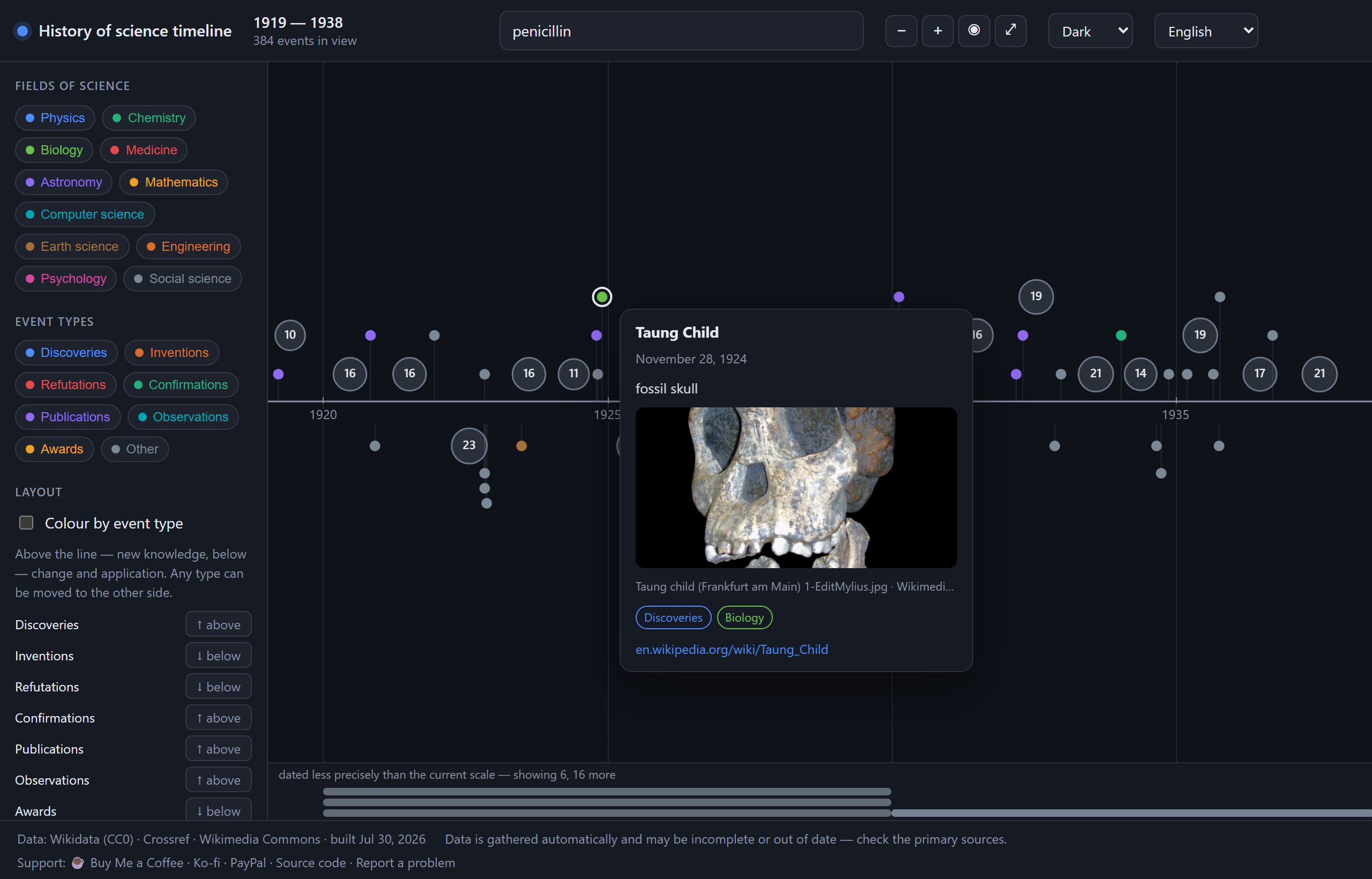Open the Taung_Child Wikipedia link
1372x879 pixels.
click(x=732, y=650)
